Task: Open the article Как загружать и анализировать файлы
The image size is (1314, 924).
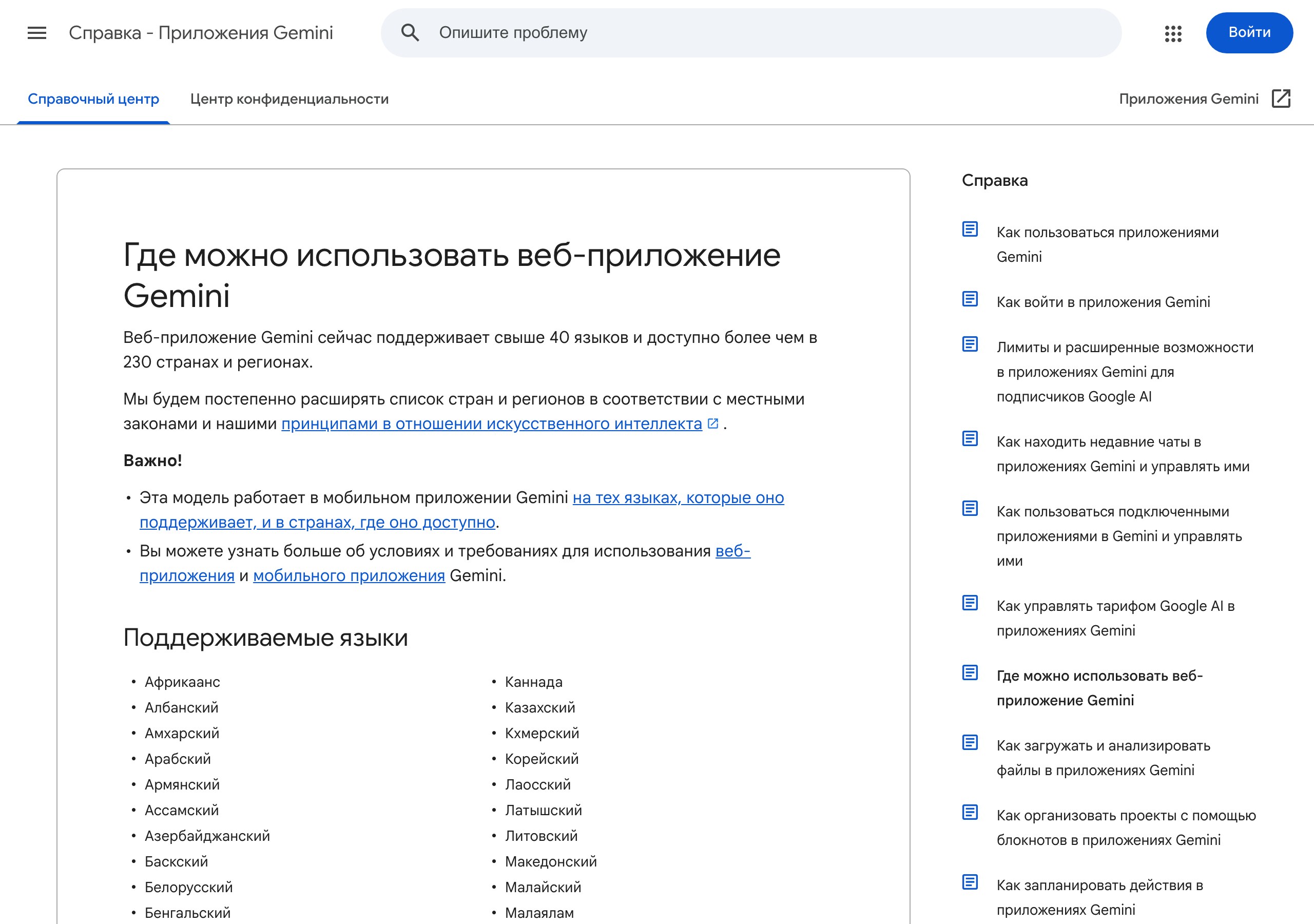Action: (x=1103, y=758)
